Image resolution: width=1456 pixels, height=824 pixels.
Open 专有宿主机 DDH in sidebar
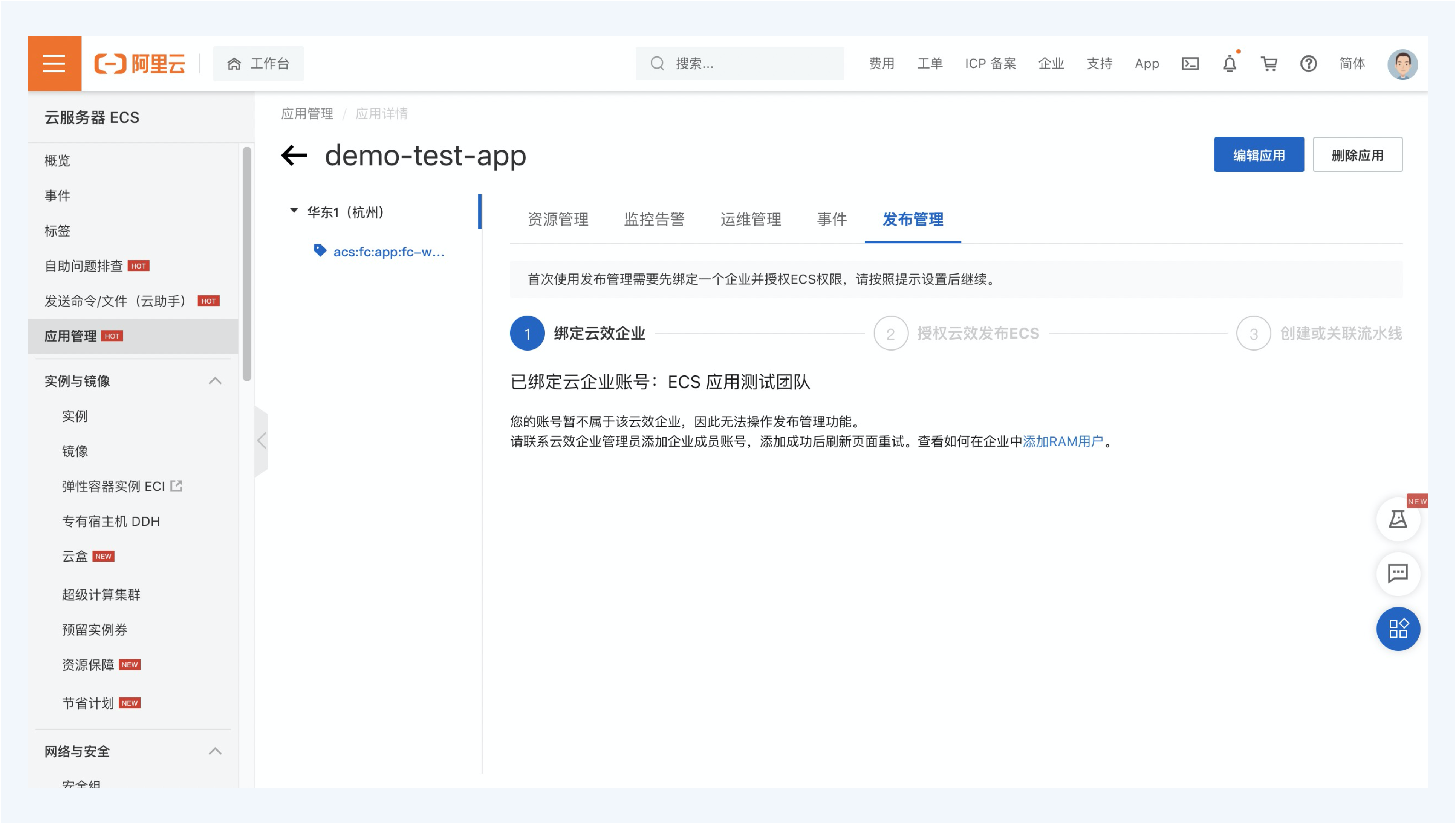[111, 521]
